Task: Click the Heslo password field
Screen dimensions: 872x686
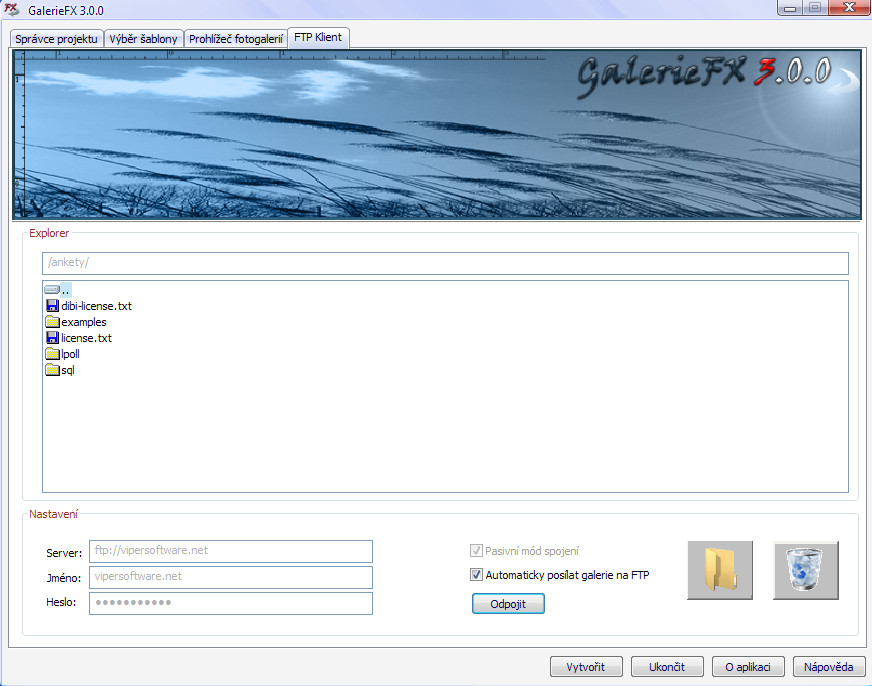Action: coord(231,603)
